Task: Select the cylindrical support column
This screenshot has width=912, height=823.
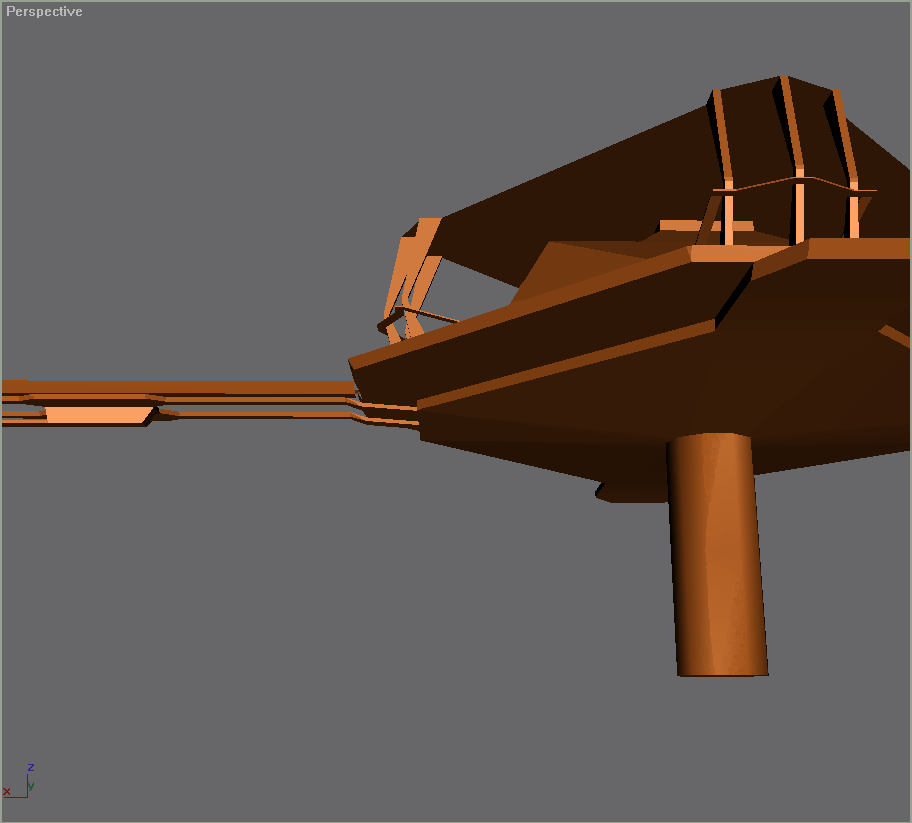Action: (718, 554)
